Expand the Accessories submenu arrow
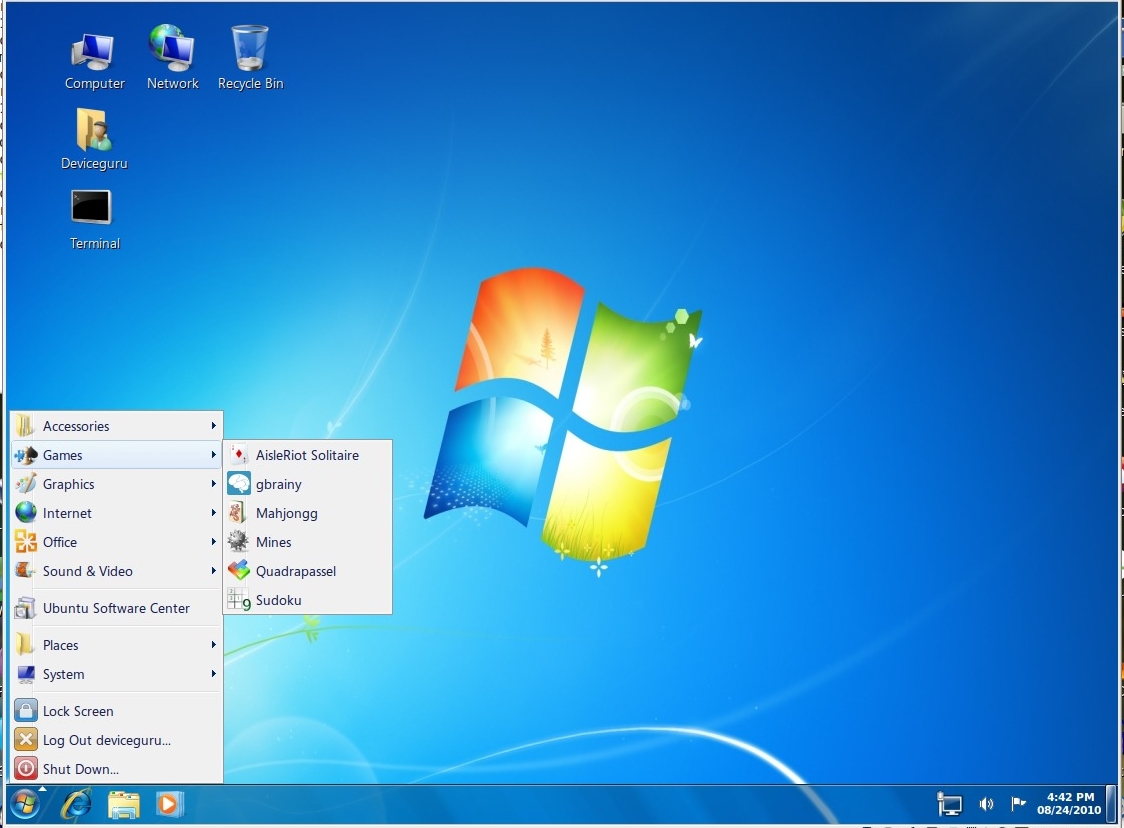Screen dimensions: 1124x828 (213, 425)
